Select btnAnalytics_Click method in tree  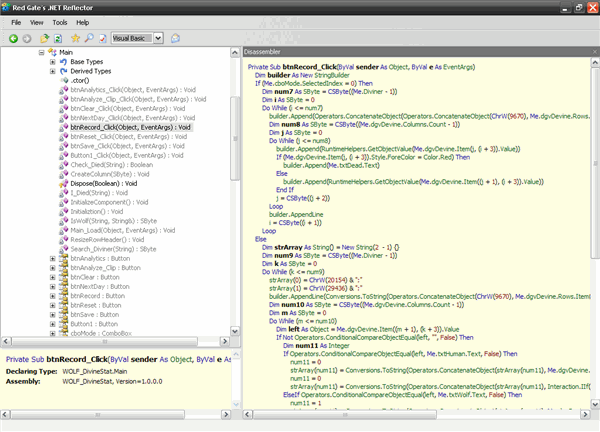(133, 90)
